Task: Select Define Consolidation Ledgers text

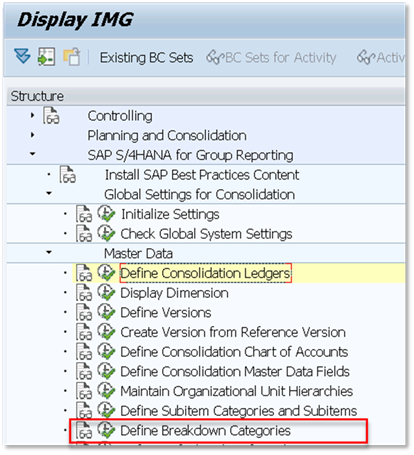Action: click(x=205, y=273)
